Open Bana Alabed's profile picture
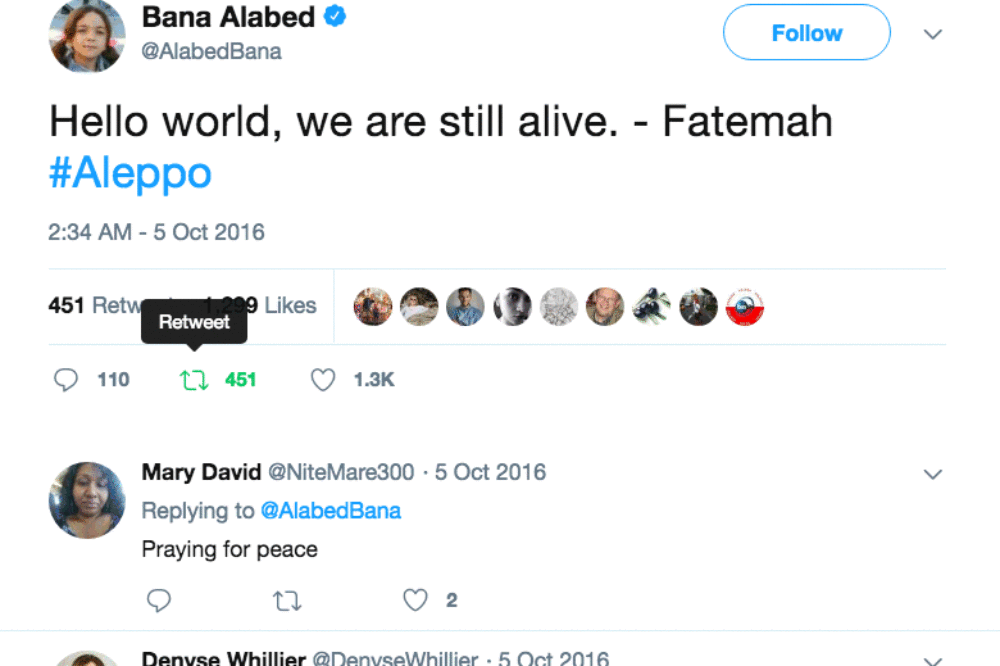This screenshot has width=1000, height=666. pos(87,35)
